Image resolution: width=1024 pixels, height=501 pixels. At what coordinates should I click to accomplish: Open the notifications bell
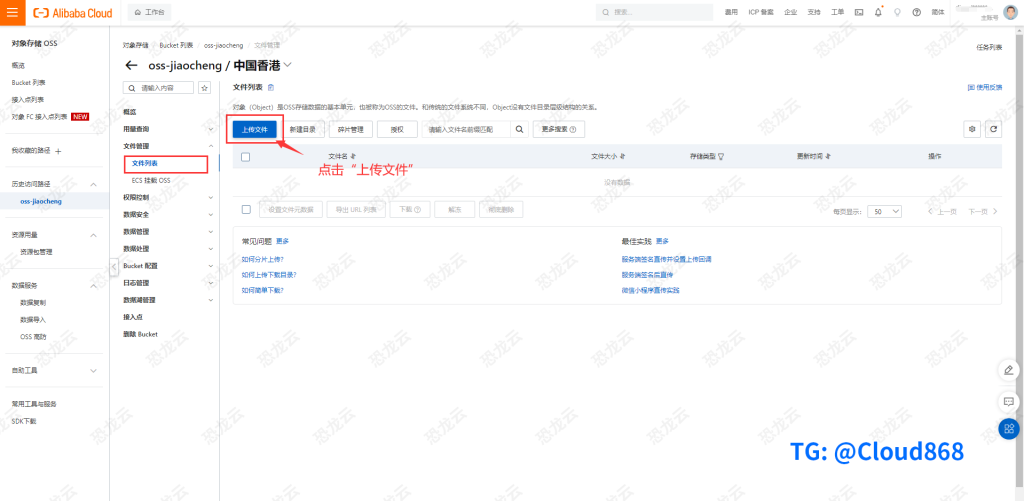tap(878, 12)
